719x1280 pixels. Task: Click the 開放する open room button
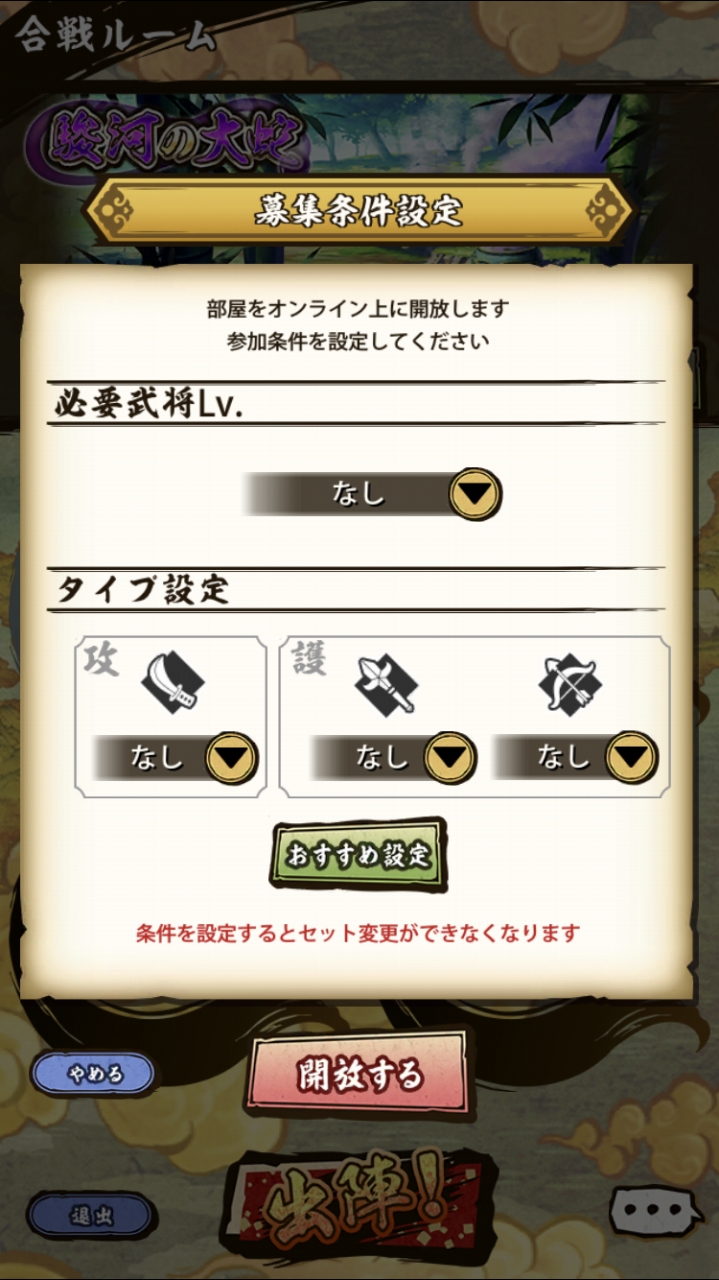359,1076
